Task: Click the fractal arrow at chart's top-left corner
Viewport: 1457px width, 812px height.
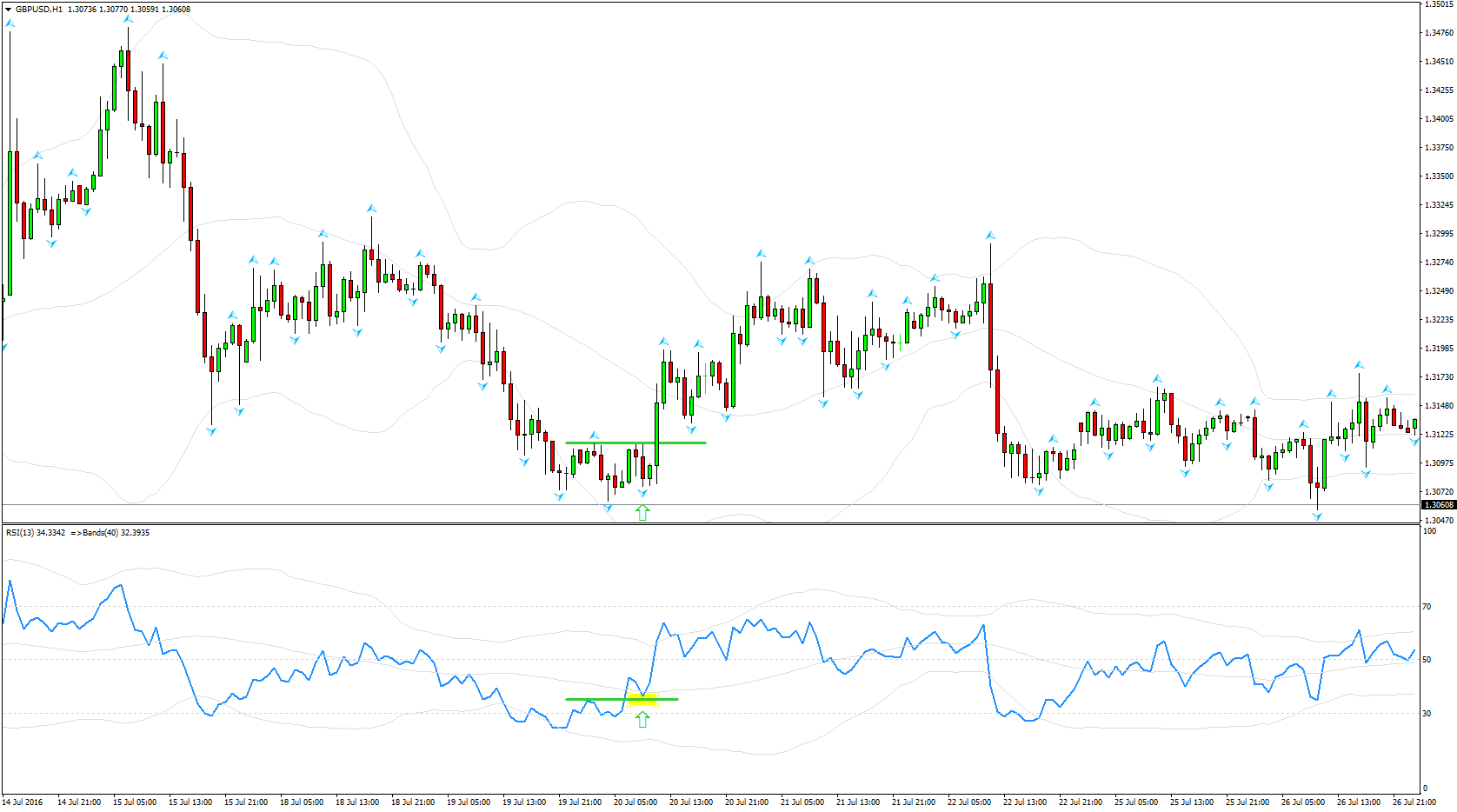Action: point(10,23)
